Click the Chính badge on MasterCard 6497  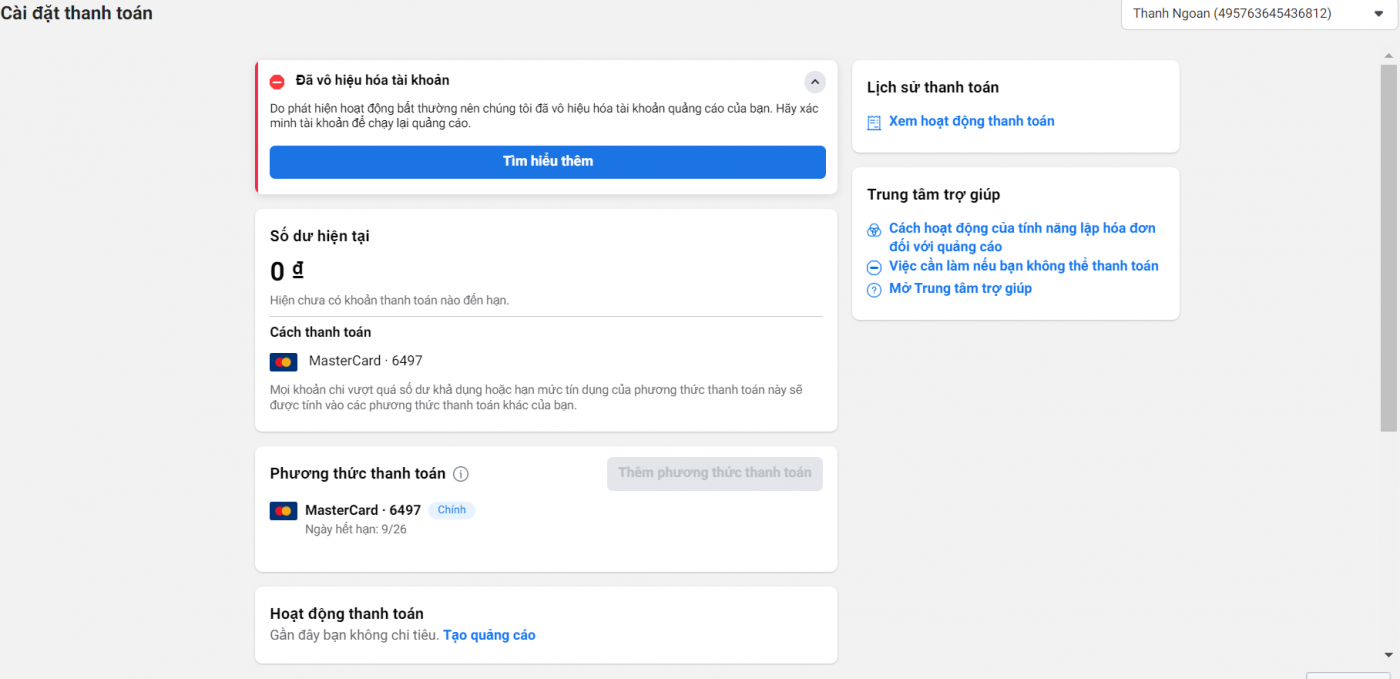452,510
